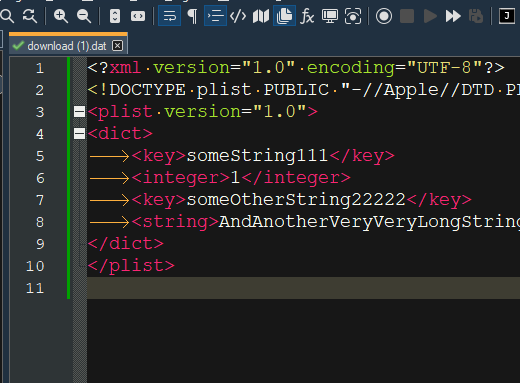Screen dimensions: 520x383
Task: Click the plist version="1.0" tag
Action: pyautogui.click(x=203, y=112)
